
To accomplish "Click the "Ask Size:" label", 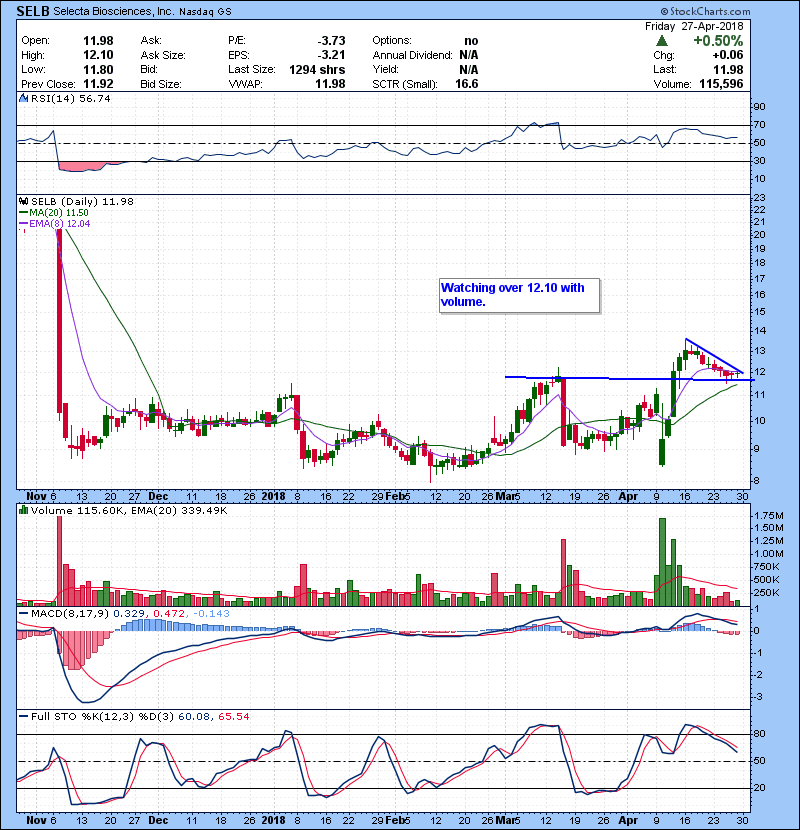I will point(163,55).
